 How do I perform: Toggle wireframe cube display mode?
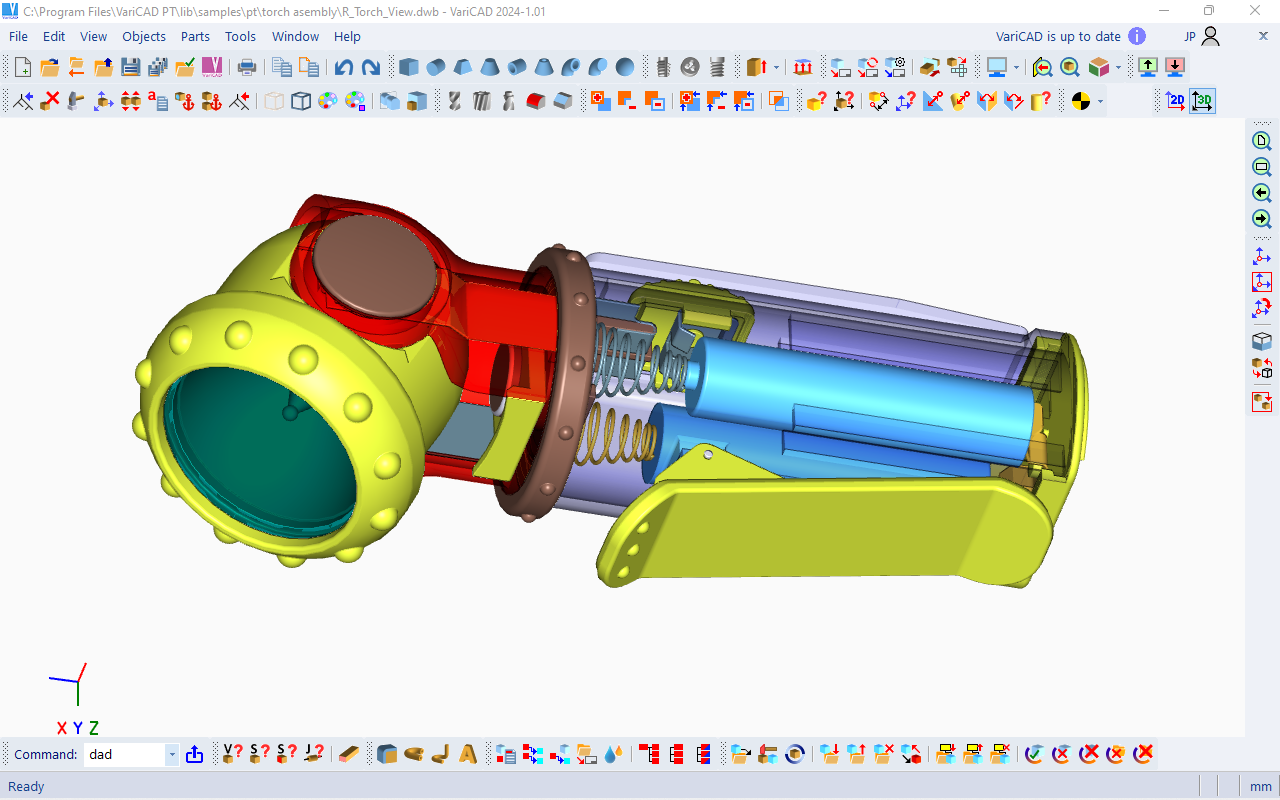point(301,101)
